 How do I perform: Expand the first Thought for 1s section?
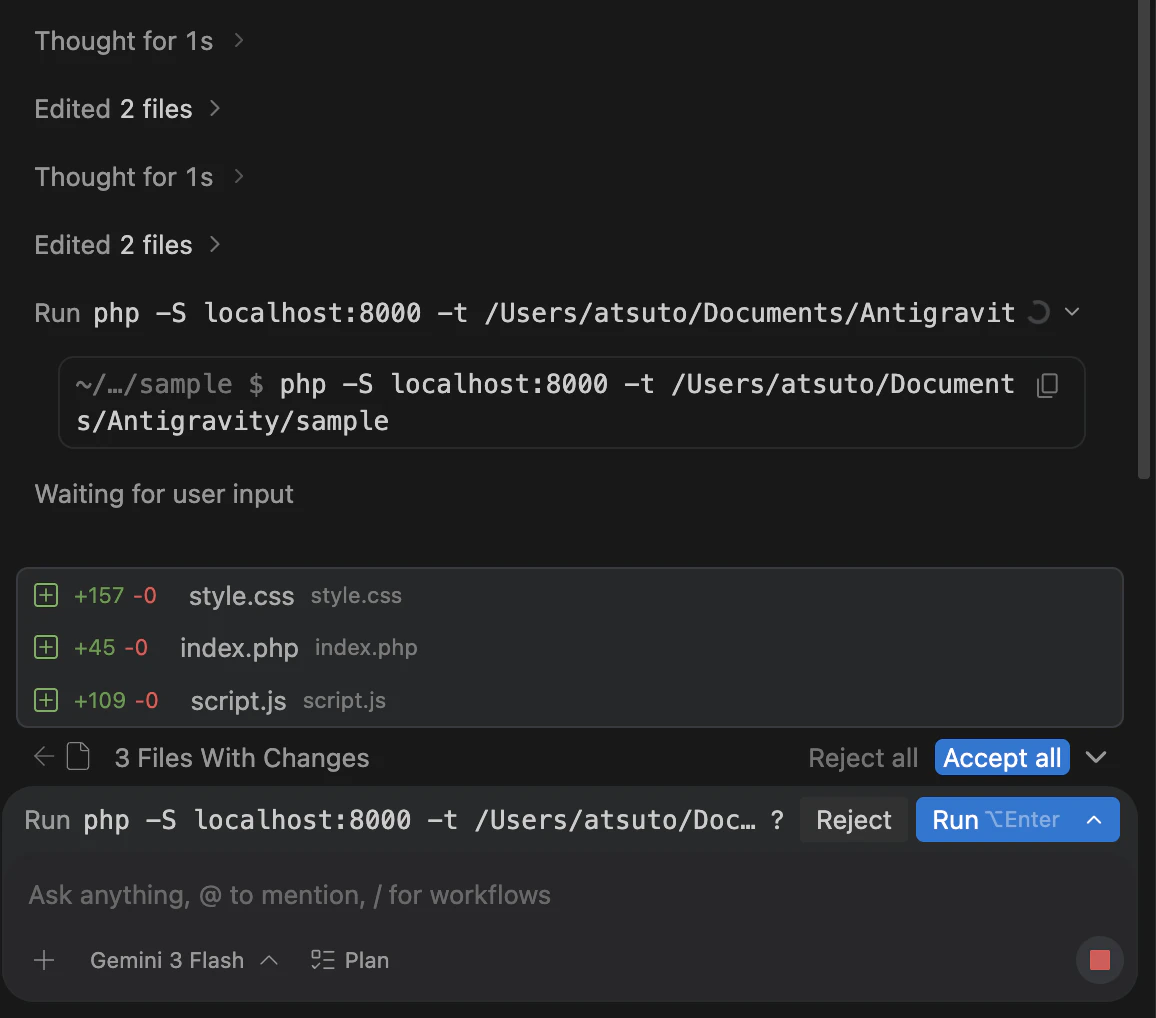click(139, 41)
